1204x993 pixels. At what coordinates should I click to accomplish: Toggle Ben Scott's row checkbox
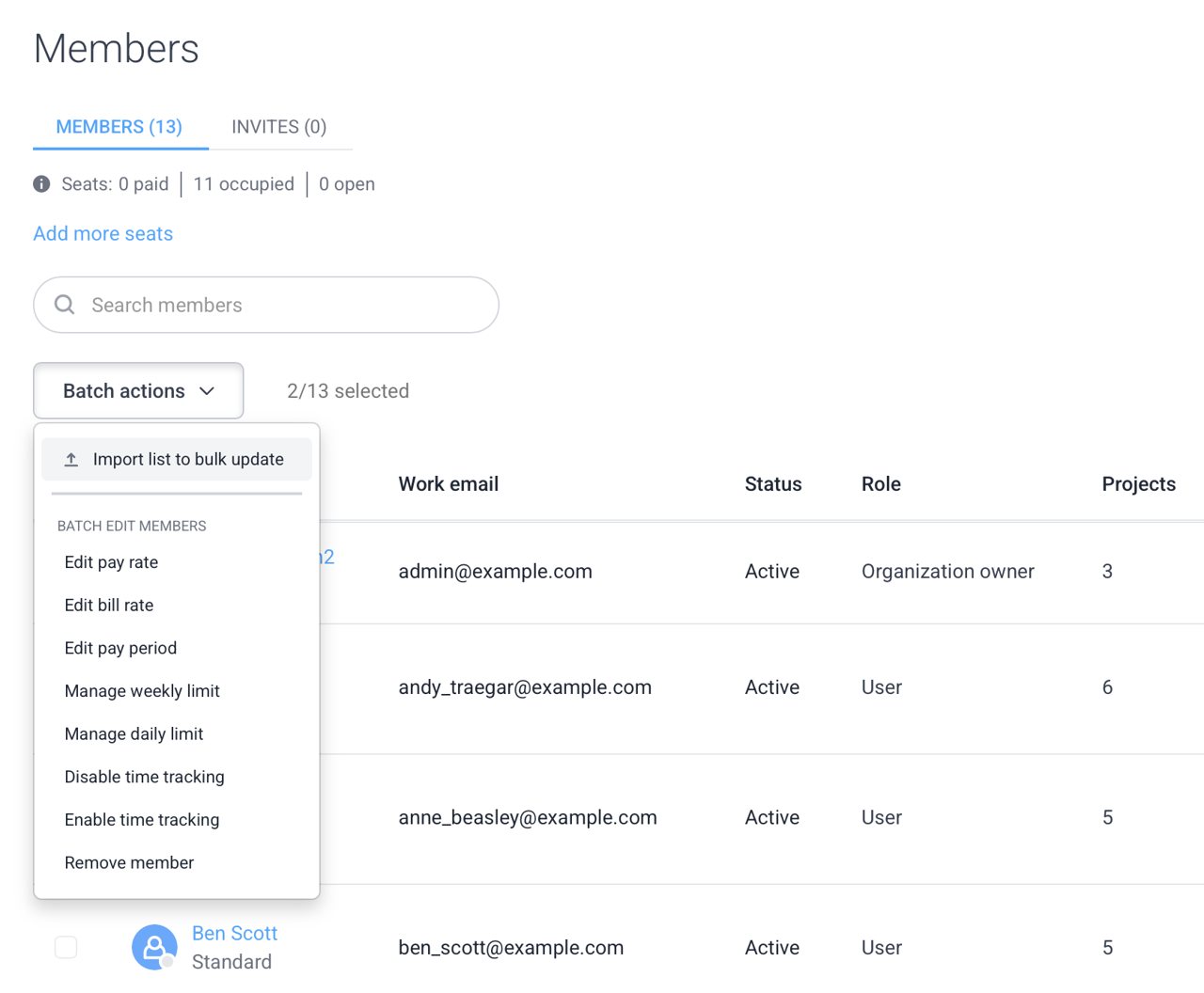coord(66,947)
